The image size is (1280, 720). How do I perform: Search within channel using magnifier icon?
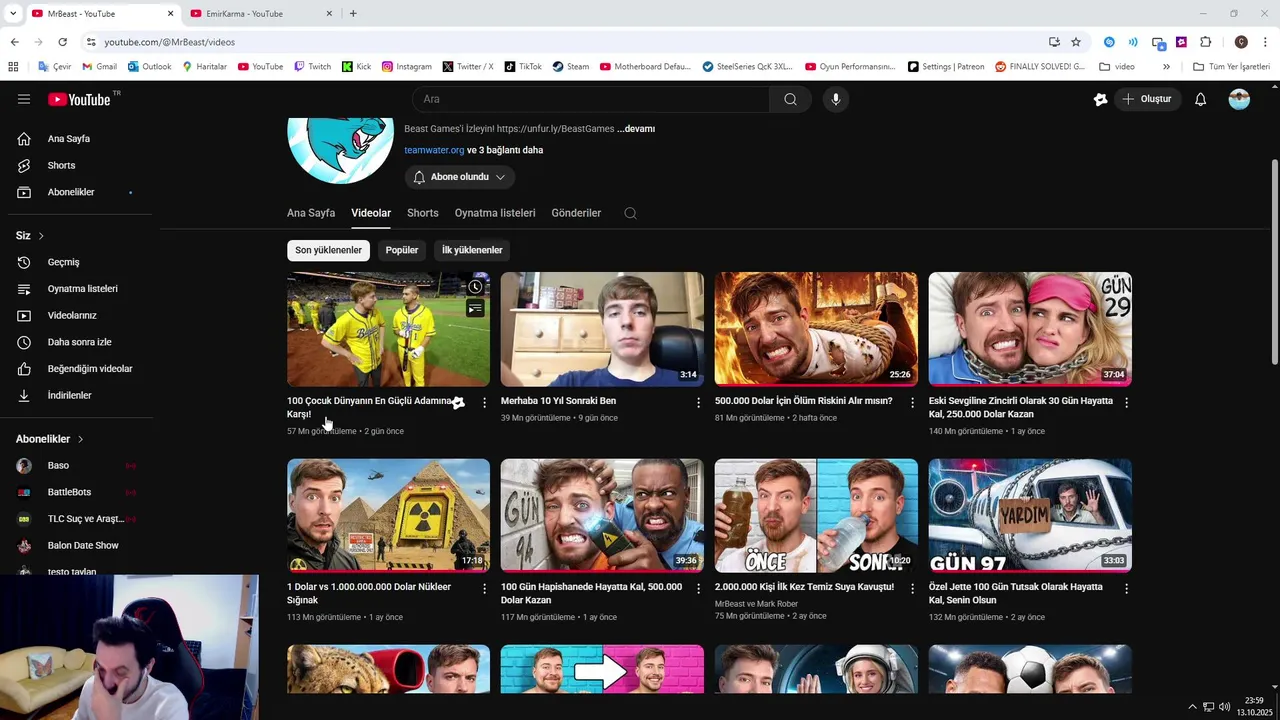click(x=630, y=213)
